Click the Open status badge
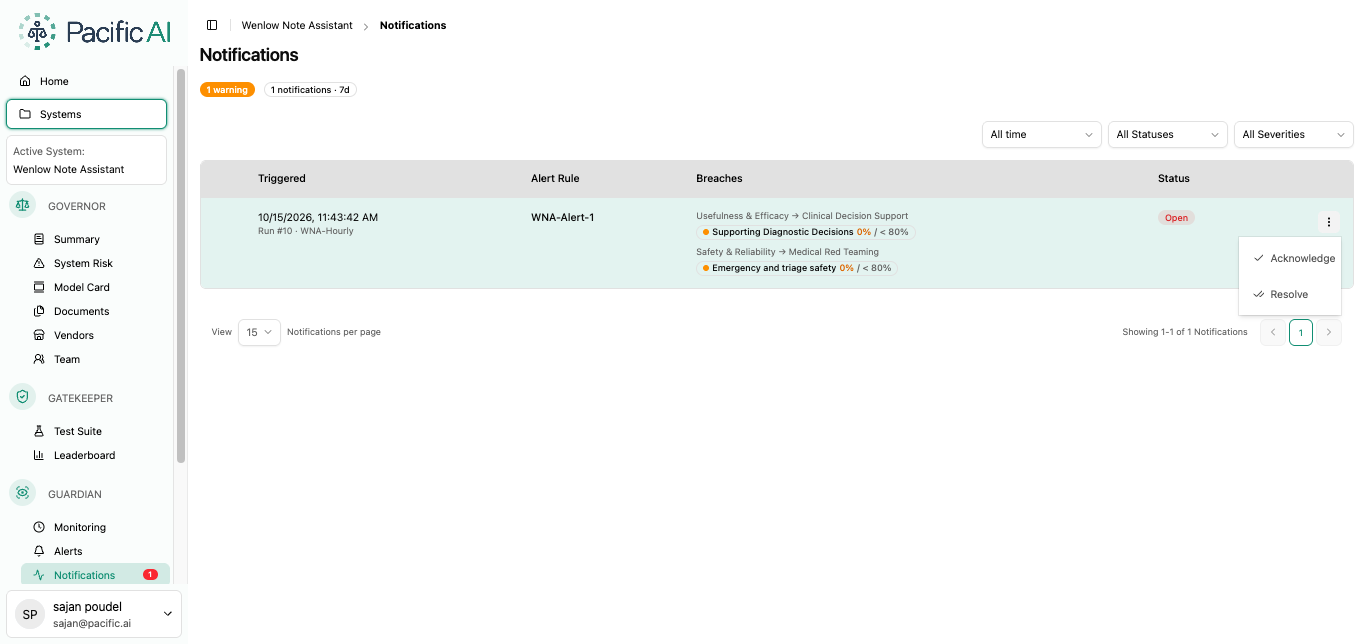This screenshot has height=644, width=1365. (1176, 218)
